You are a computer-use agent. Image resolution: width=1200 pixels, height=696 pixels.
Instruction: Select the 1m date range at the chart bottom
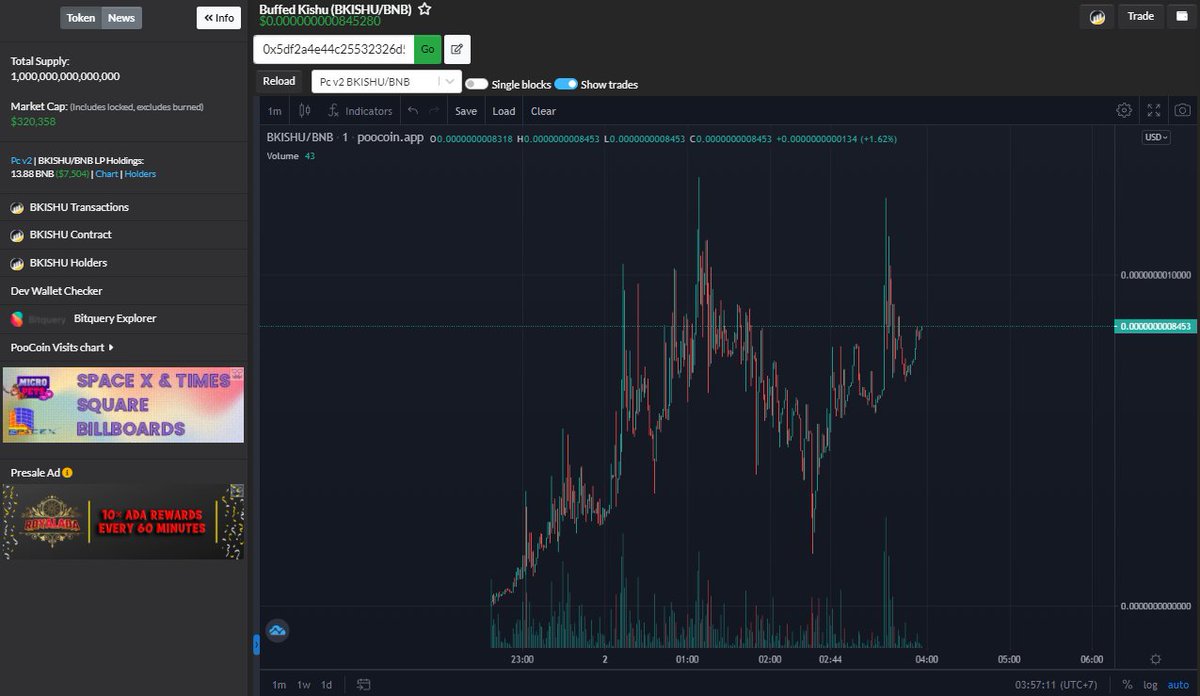(279, 685)
